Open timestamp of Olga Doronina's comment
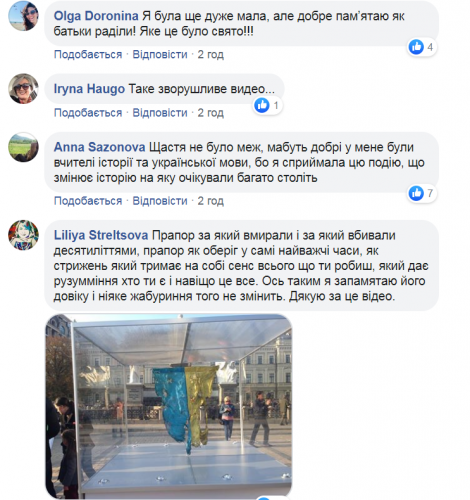The height and width of the screenshot is (500, 470). click(x=211, y=54)
